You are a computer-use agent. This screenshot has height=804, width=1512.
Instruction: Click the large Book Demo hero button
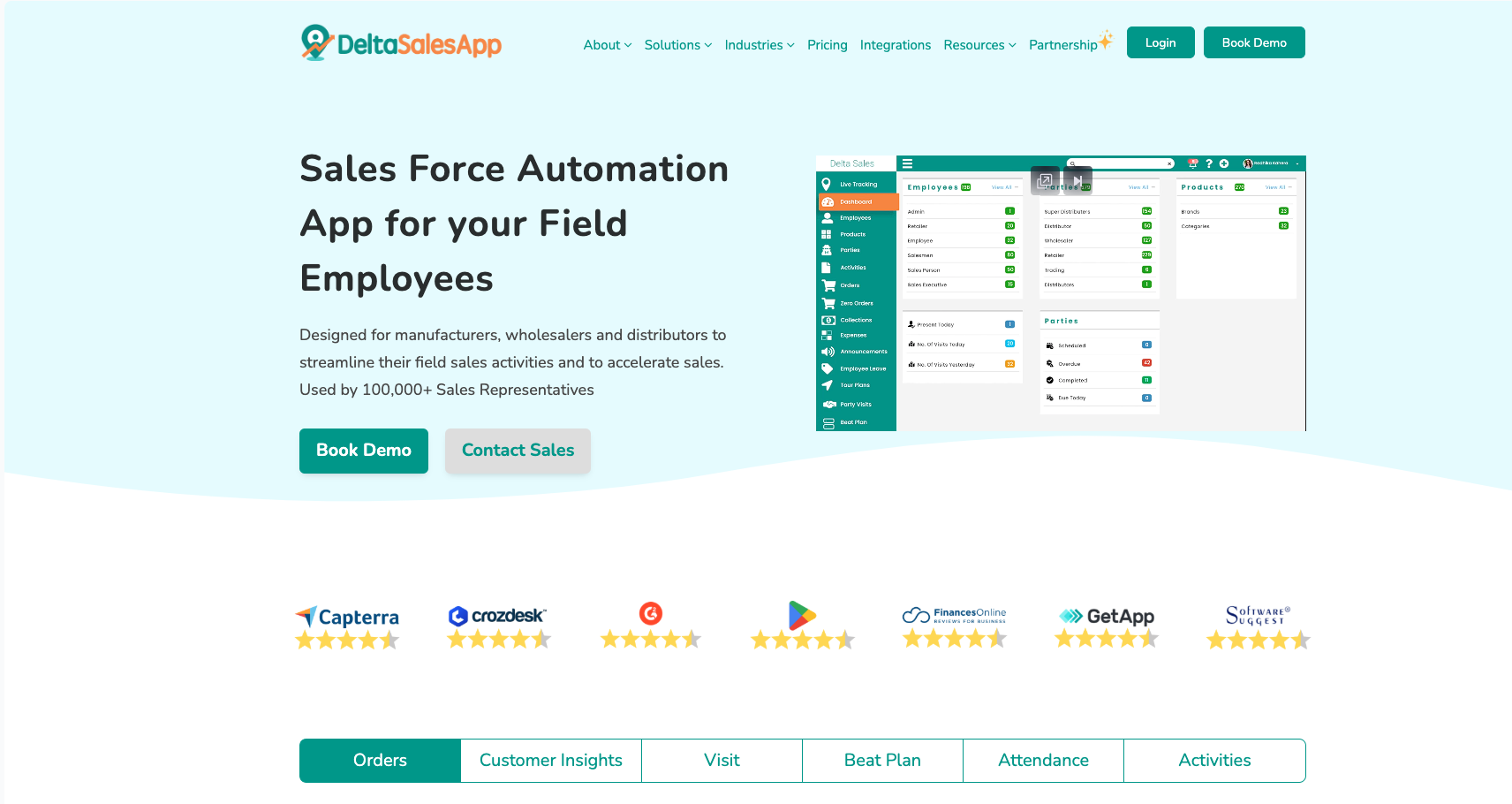pos(364,451)
